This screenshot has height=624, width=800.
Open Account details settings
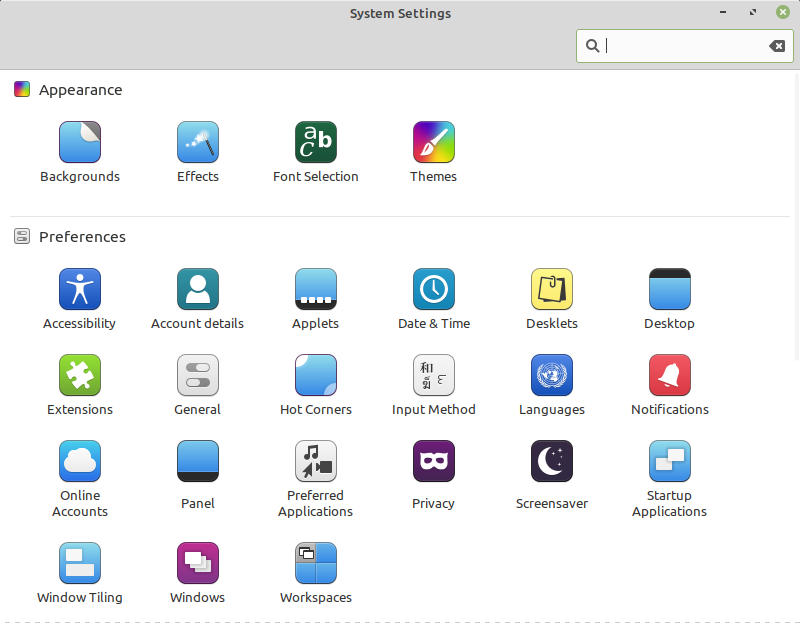tap(198, 290)
